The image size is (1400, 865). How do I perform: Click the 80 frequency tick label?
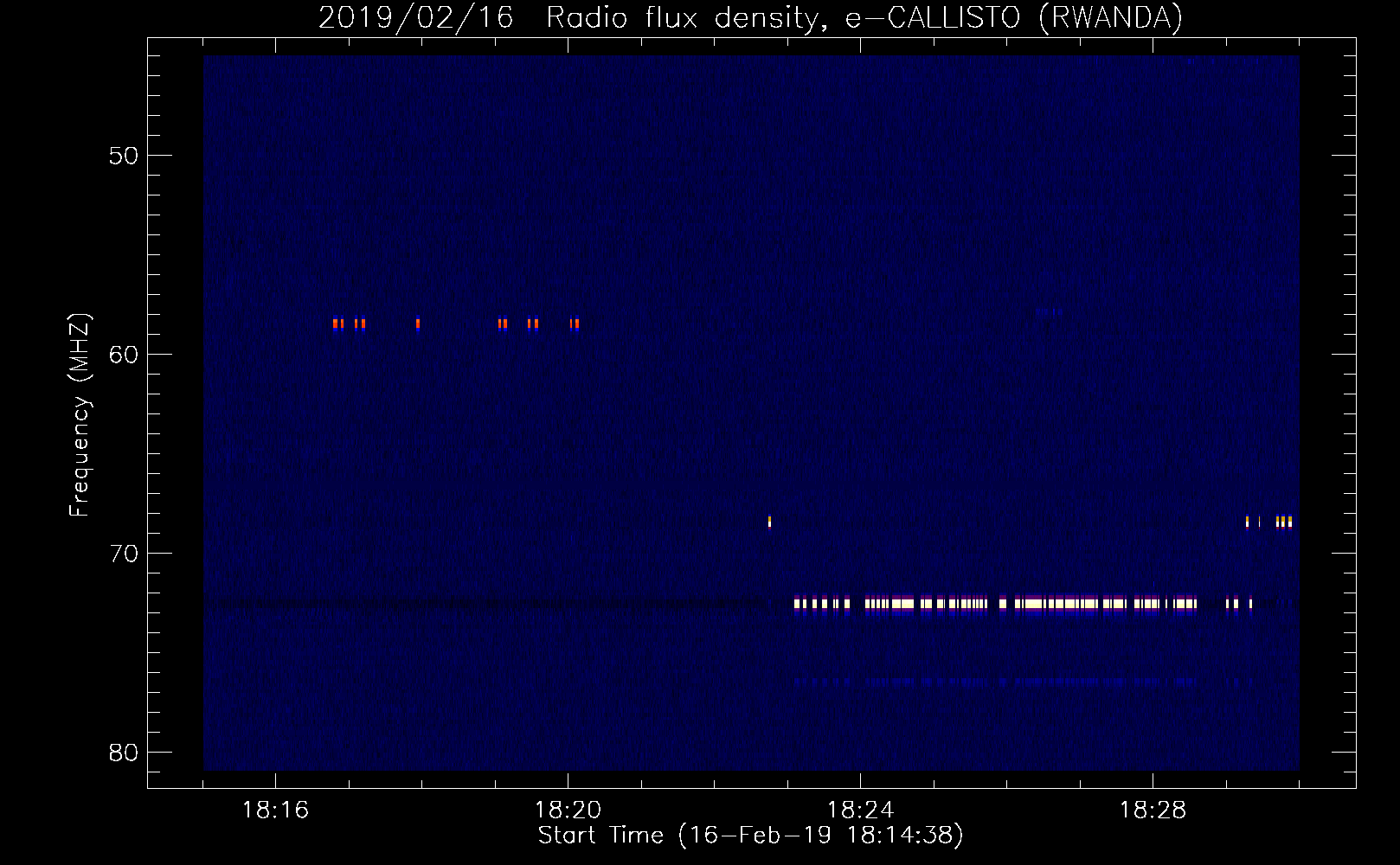(124, 753)
